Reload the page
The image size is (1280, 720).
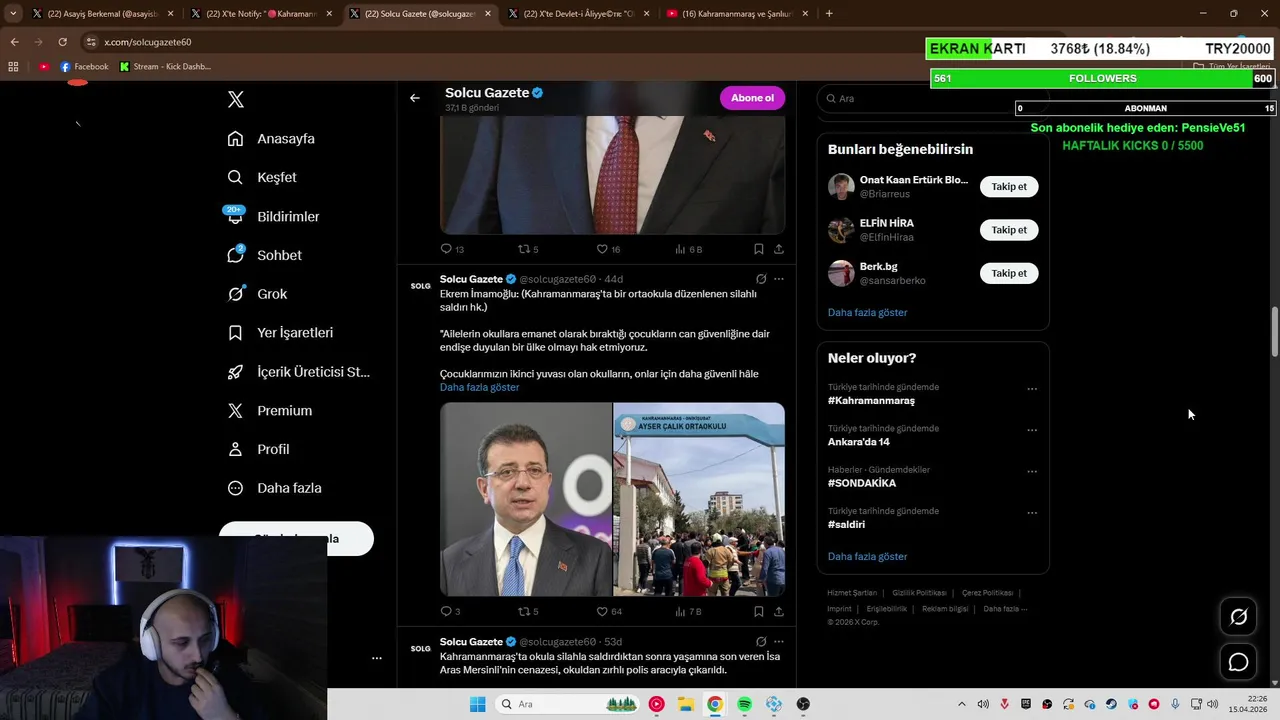62,42
